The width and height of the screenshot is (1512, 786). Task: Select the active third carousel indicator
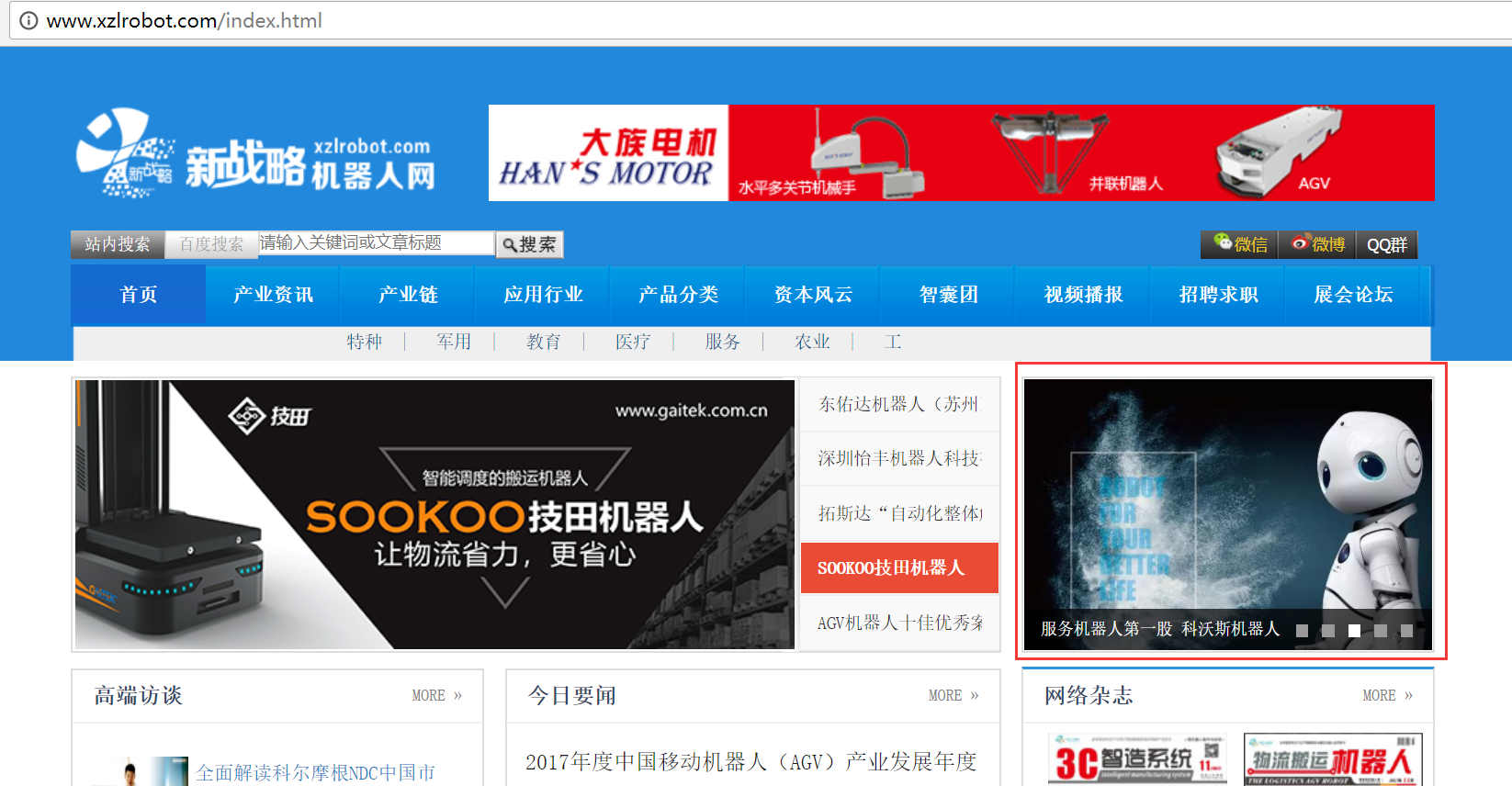click(x=1354, y=631)
